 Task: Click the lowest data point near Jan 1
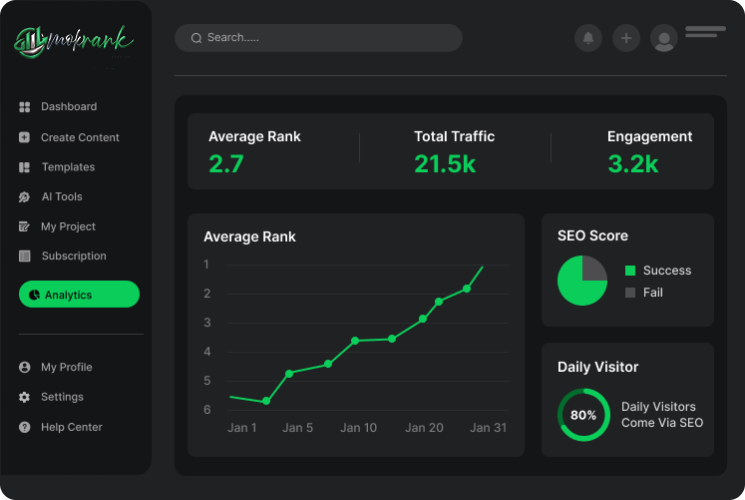pos(266,401)
